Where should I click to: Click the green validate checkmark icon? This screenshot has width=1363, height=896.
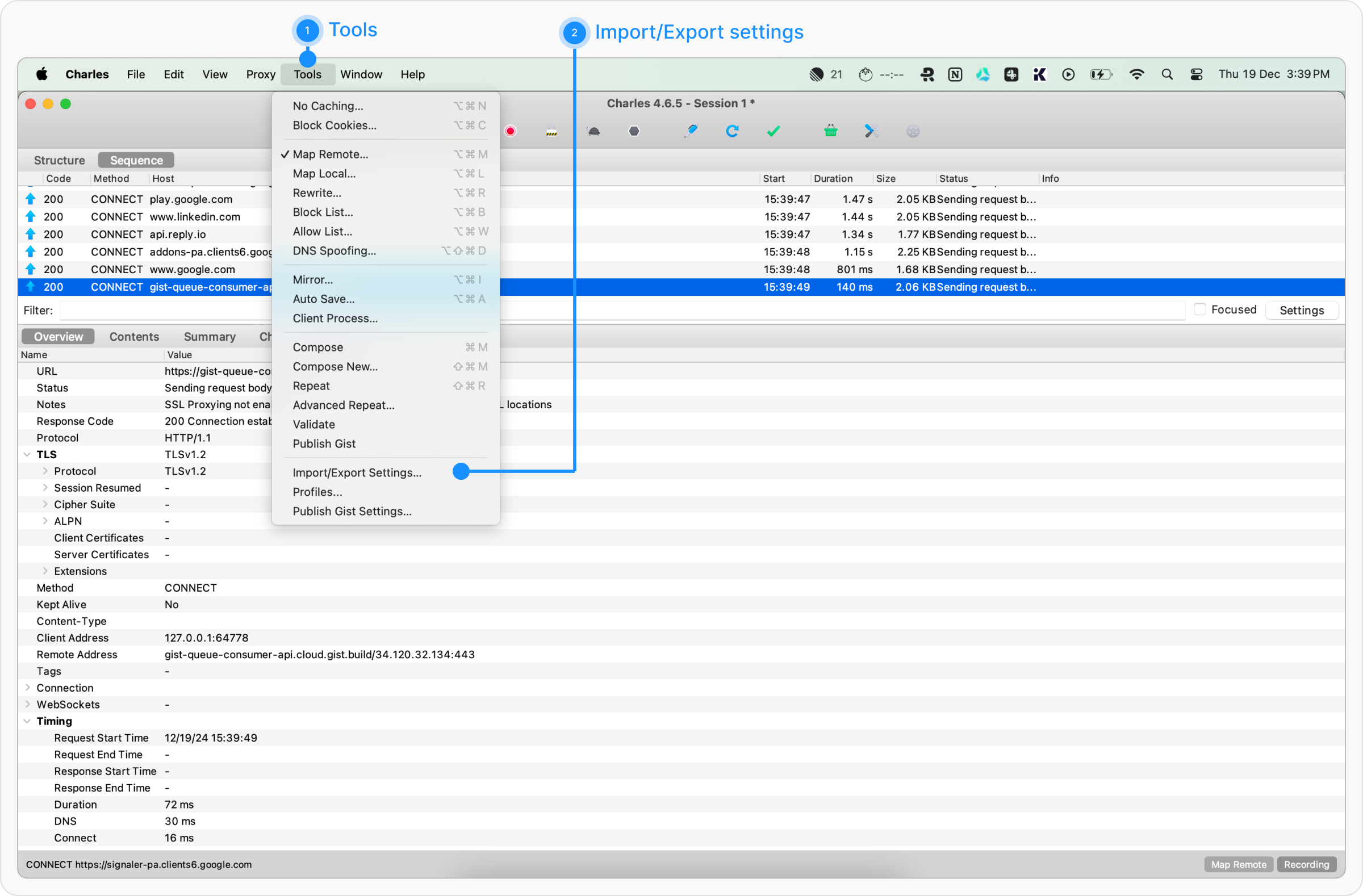click(x=773, y=131)
